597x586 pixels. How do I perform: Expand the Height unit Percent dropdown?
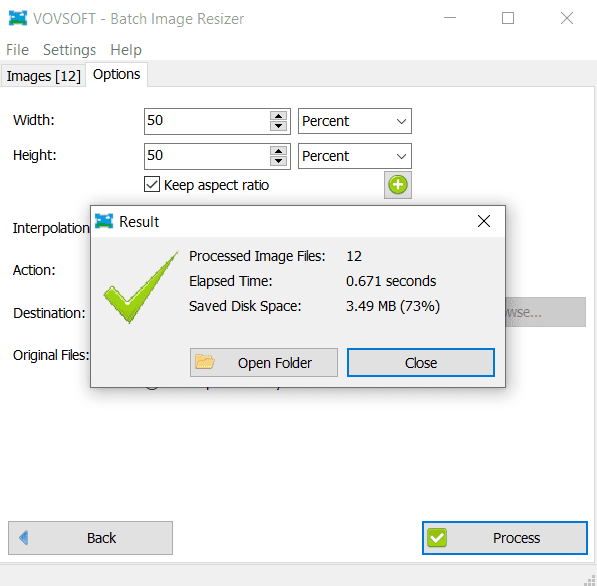(354, 156)
